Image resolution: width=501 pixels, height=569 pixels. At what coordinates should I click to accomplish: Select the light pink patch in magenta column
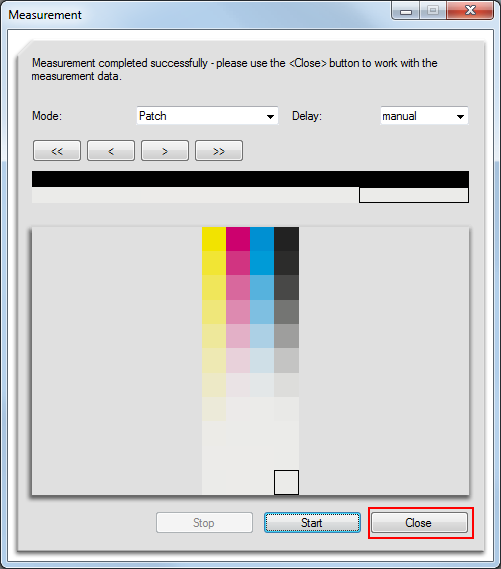(238, 336)
